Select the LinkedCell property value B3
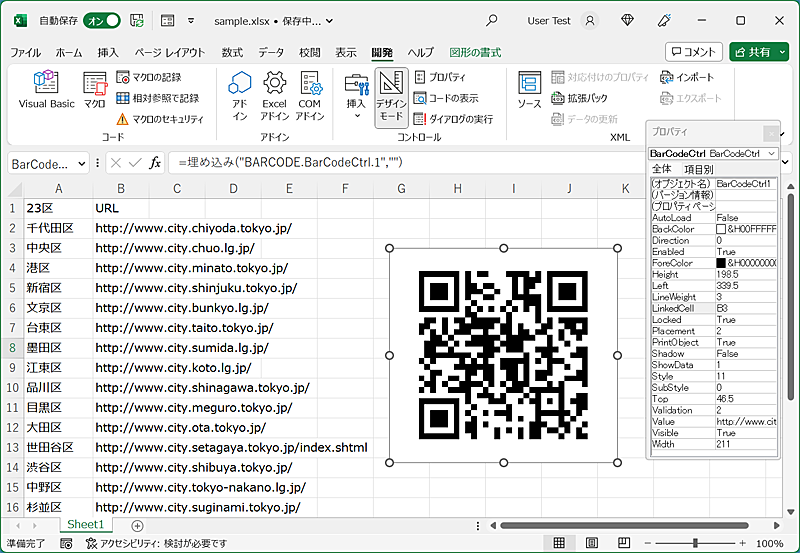The image size is (800, 553). [x=746, y=308]
